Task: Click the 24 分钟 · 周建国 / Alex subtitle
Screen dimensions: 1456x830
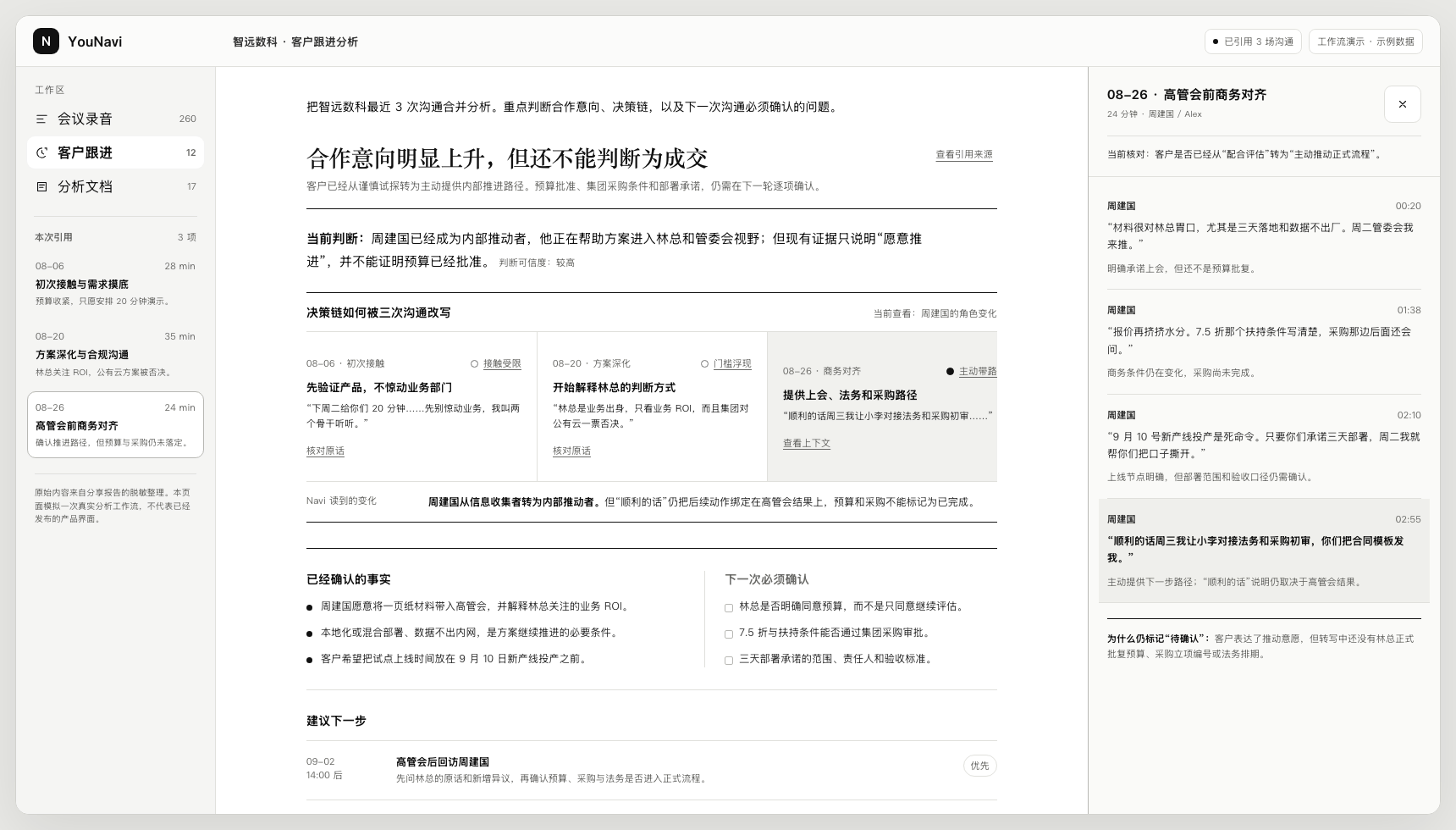Action: 1154,113
